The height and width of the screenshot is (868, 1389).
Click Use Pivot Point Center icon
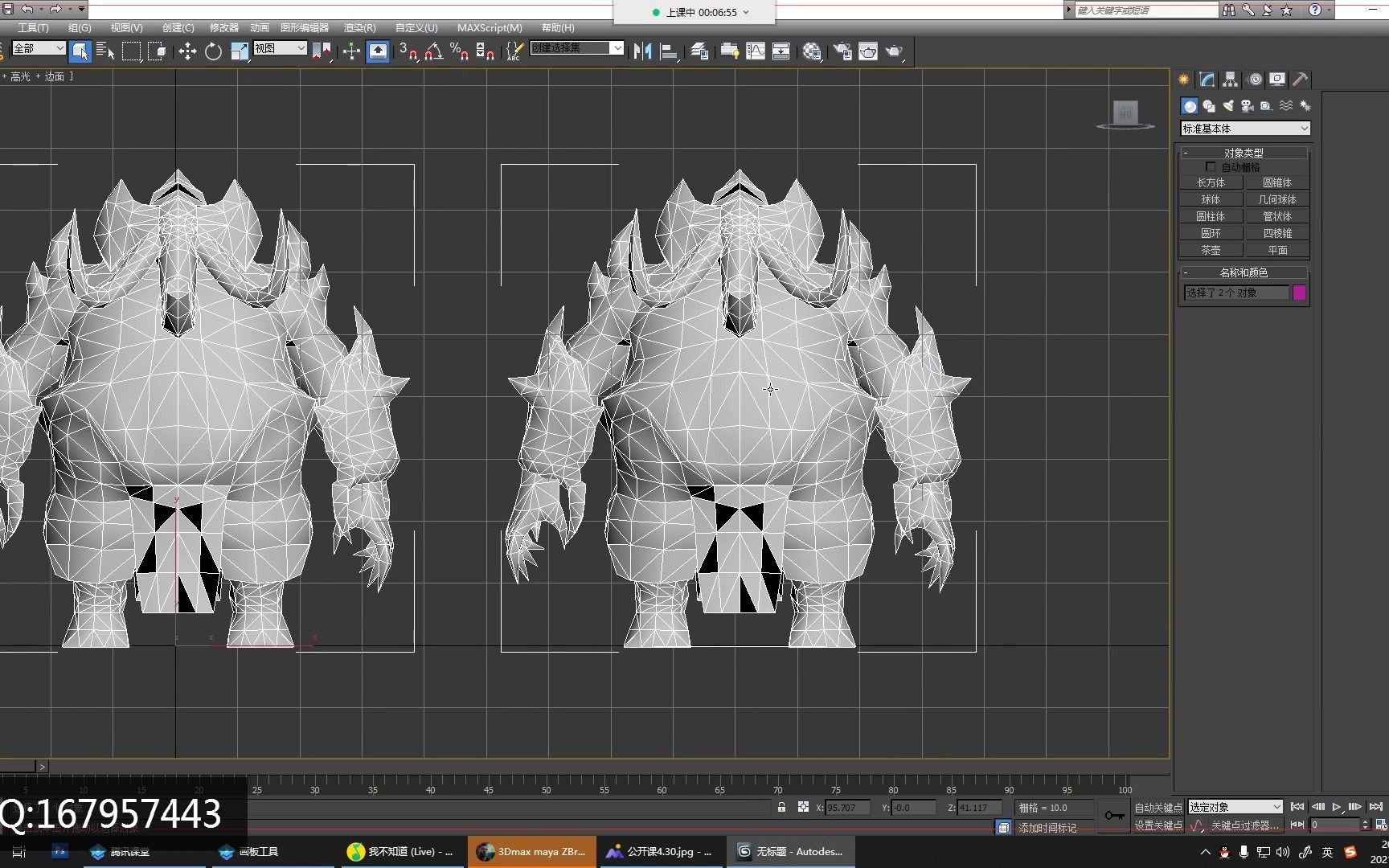pos(322,51)
